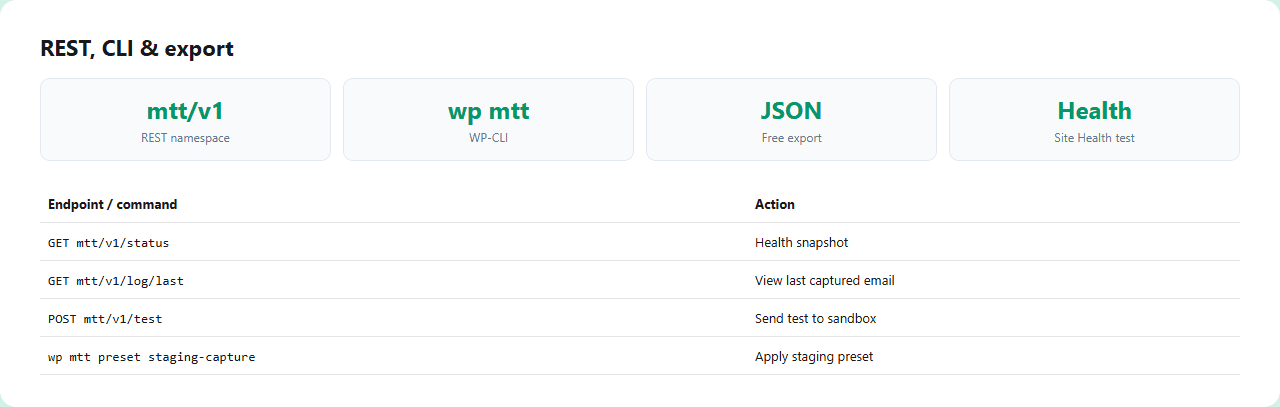Select the POST mtt/v1/test endpoint
Image resolution: width=1280 pixels, height=407 pixels.
click(x=105, y=318)
